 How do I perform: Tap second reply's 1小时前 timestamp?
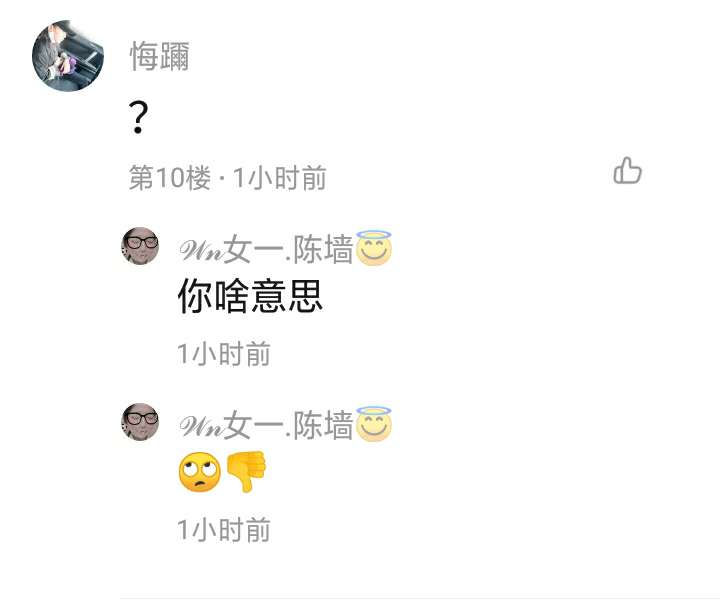click(224, 530)
